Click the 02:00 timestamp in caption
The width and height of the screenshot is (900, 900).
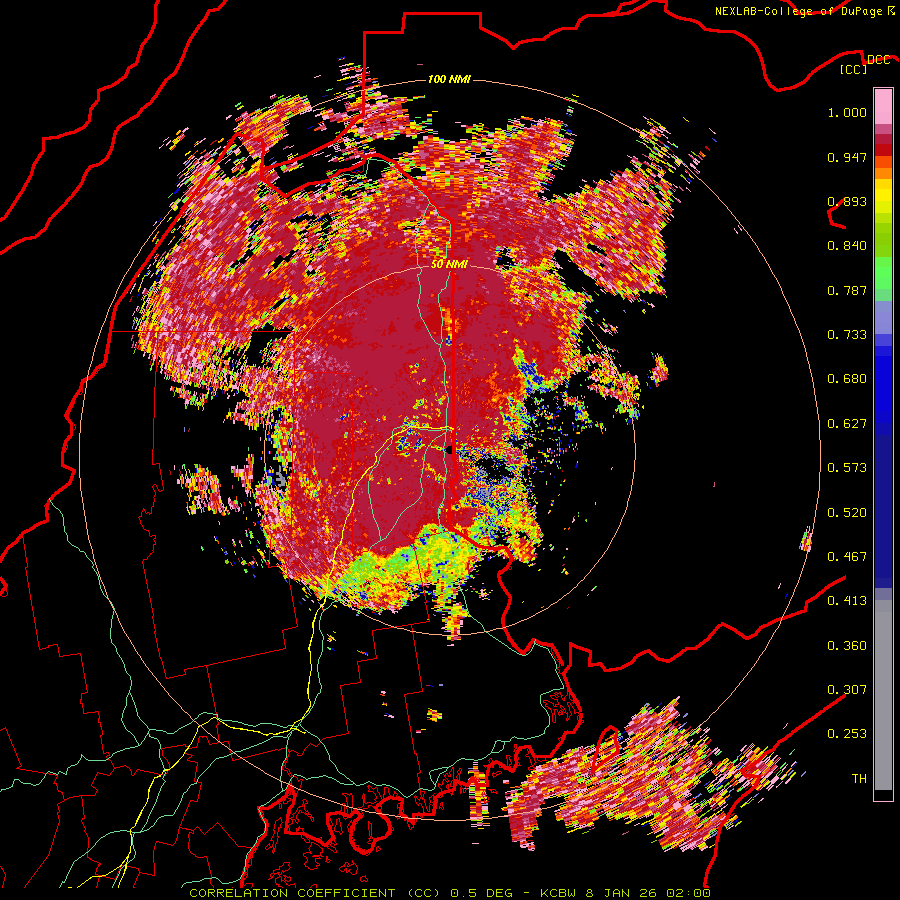point(688,893)
